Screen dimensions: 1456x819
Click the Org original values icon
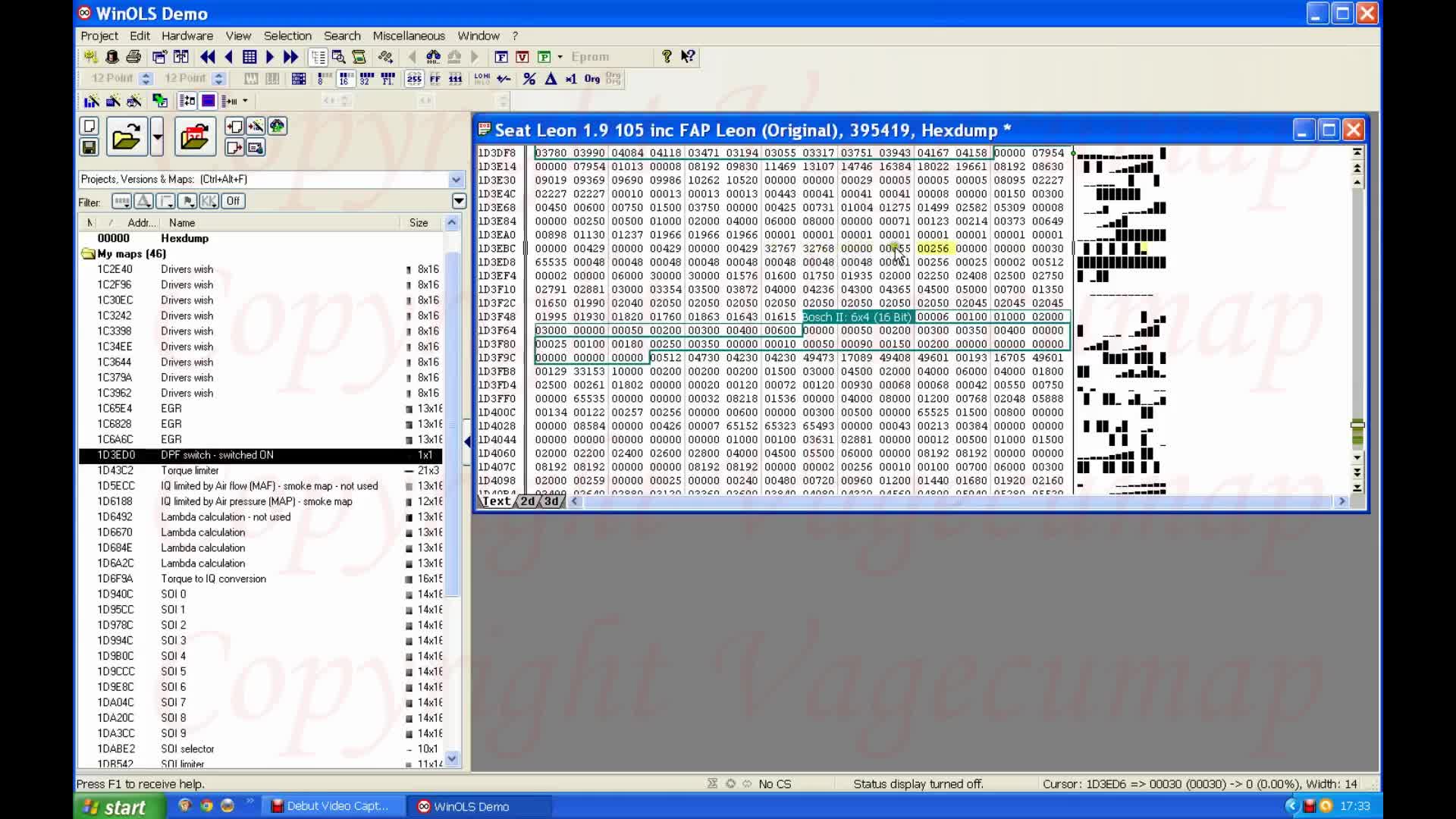point(591,79)
